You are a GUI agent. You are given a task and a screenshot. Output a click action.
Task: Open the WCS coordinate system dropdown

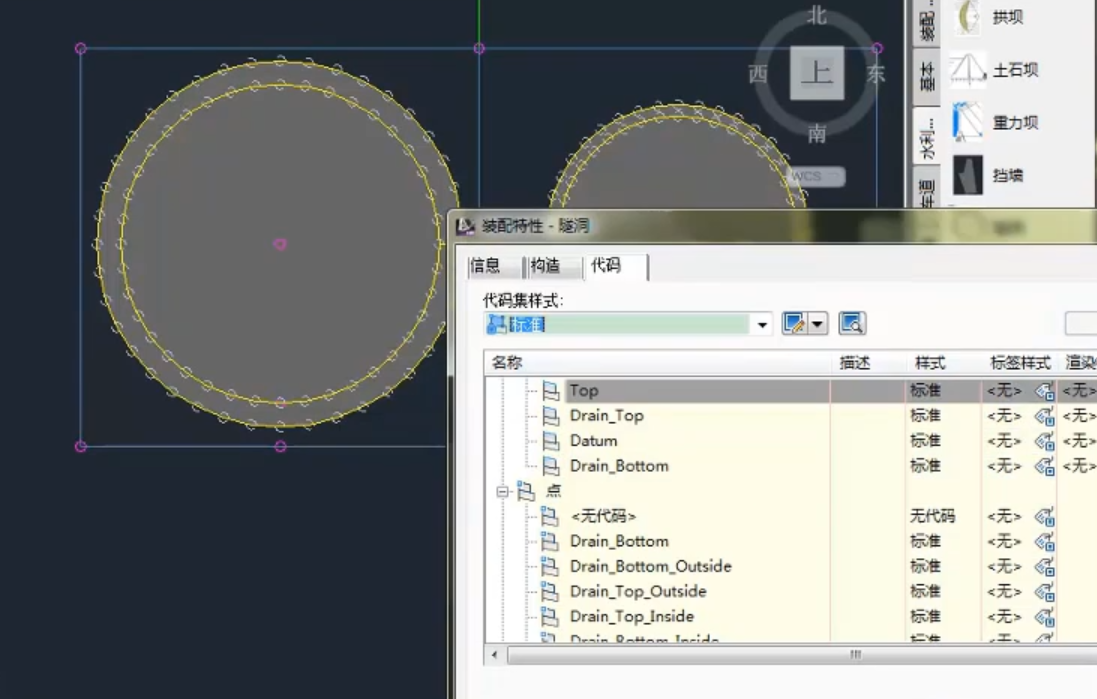click(815, 176)
